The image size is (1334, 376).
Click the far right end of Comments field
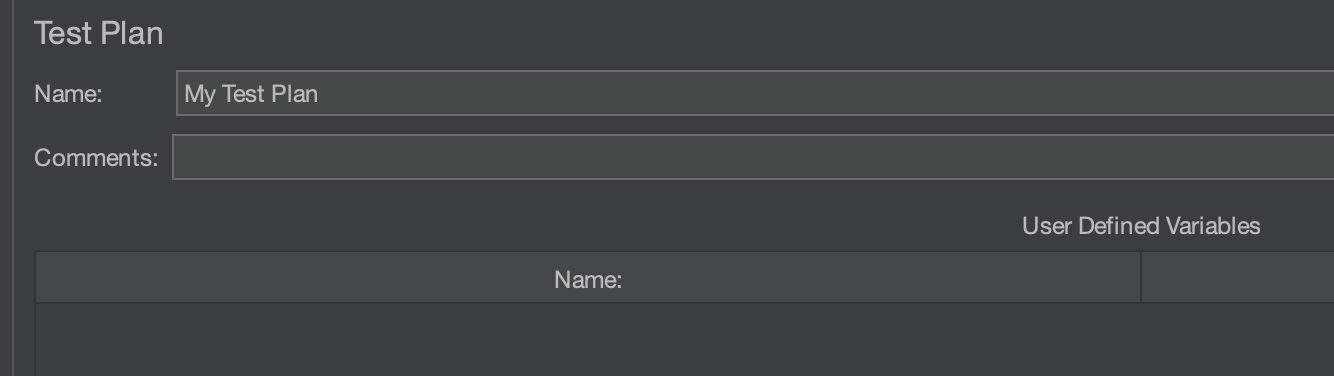[1322, 157]
